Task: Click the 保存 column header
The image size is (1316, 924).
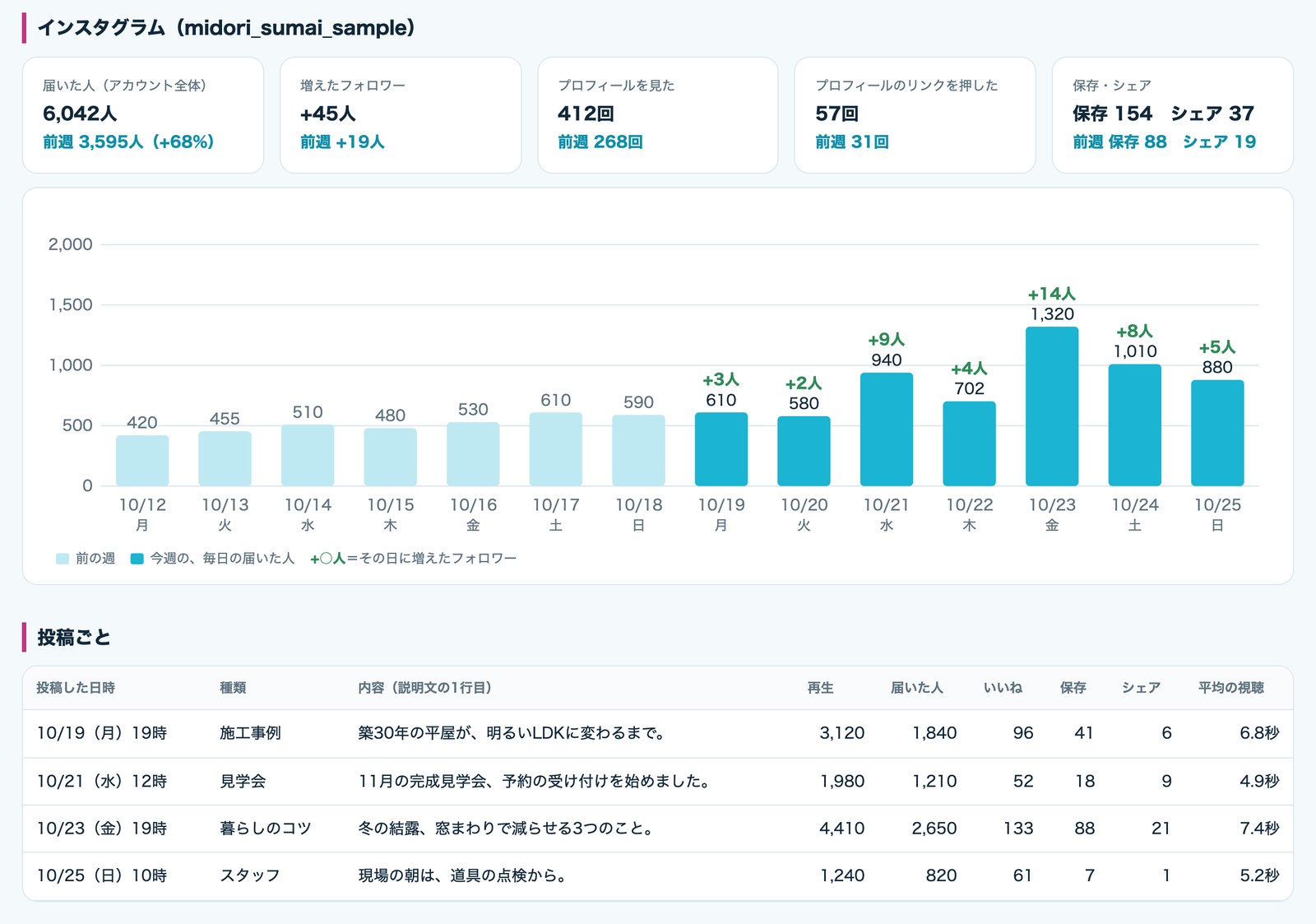Action: coord(1073,688)
